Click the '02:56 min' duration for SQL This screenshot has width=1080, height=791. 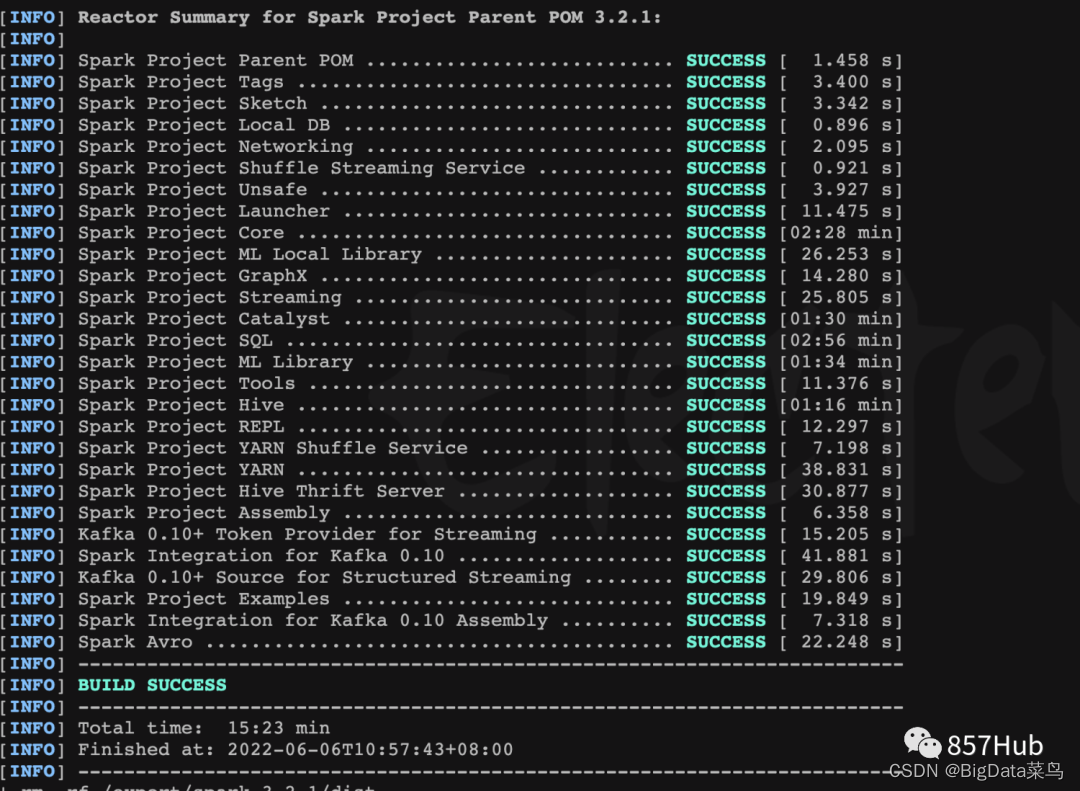pos(841,340)
